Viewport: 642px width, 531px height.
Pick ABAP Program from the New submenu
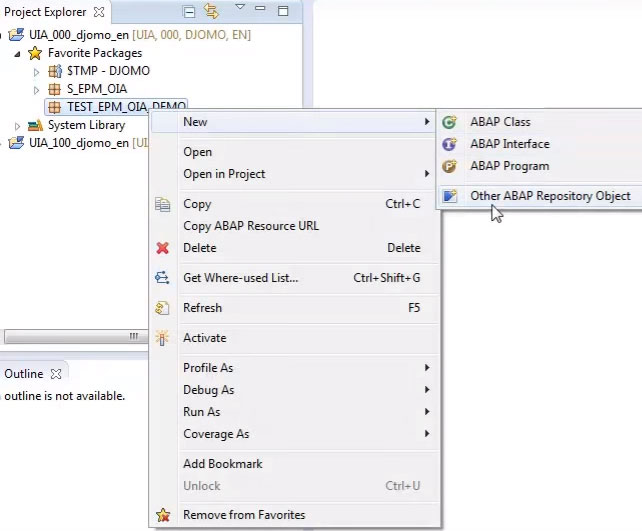[x=509, y=166]
